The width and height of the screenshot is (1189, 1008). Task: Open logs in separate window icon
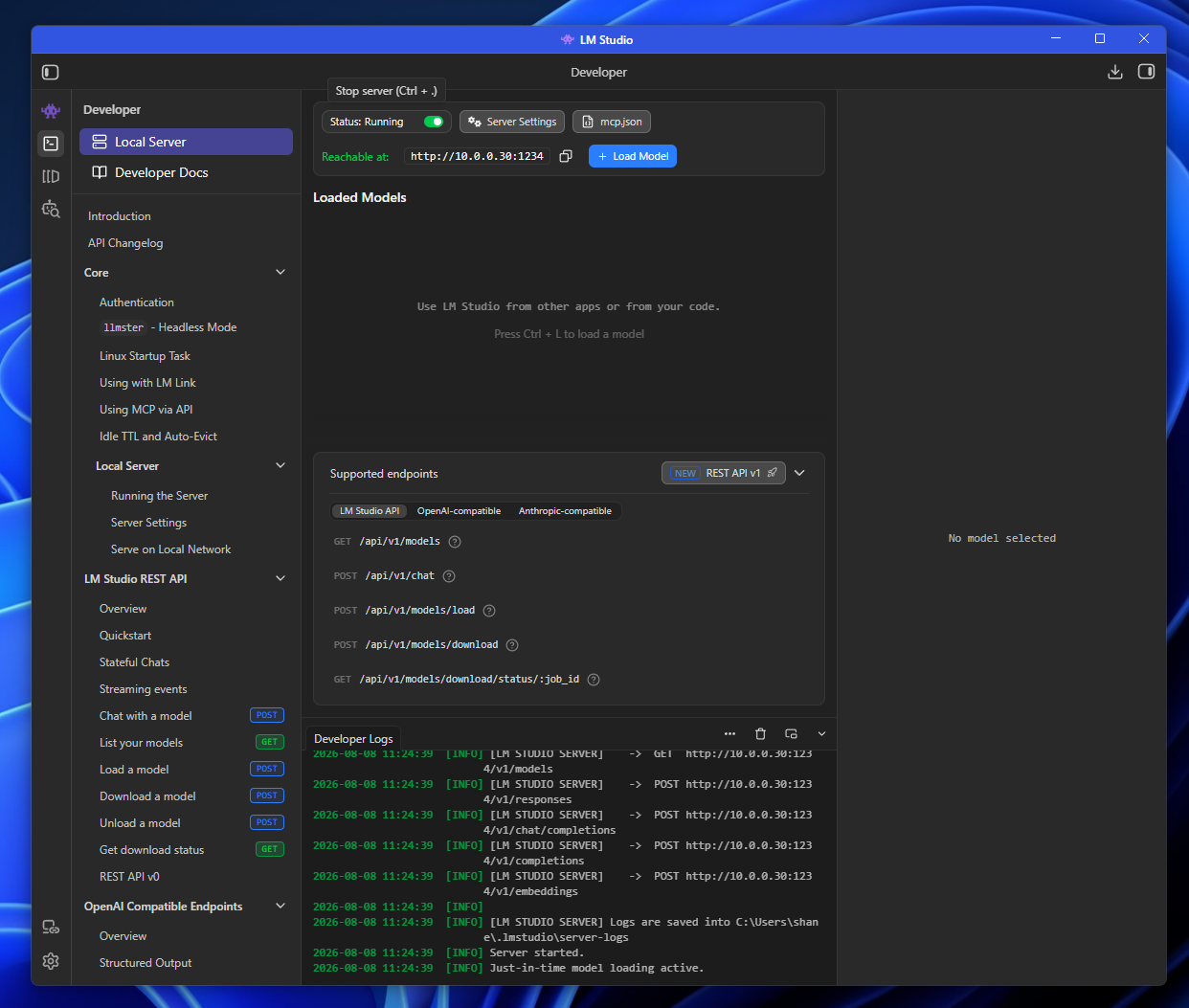point(791,734)
